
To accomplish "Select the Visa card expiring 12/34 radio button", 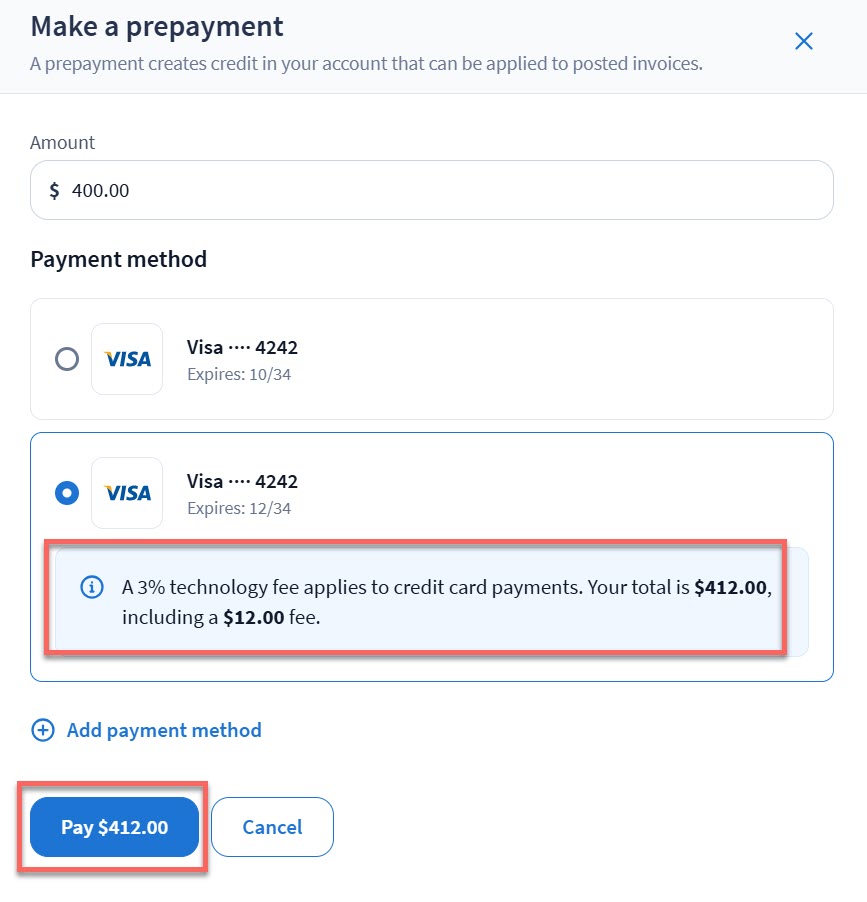I will (x=67, y=493).
